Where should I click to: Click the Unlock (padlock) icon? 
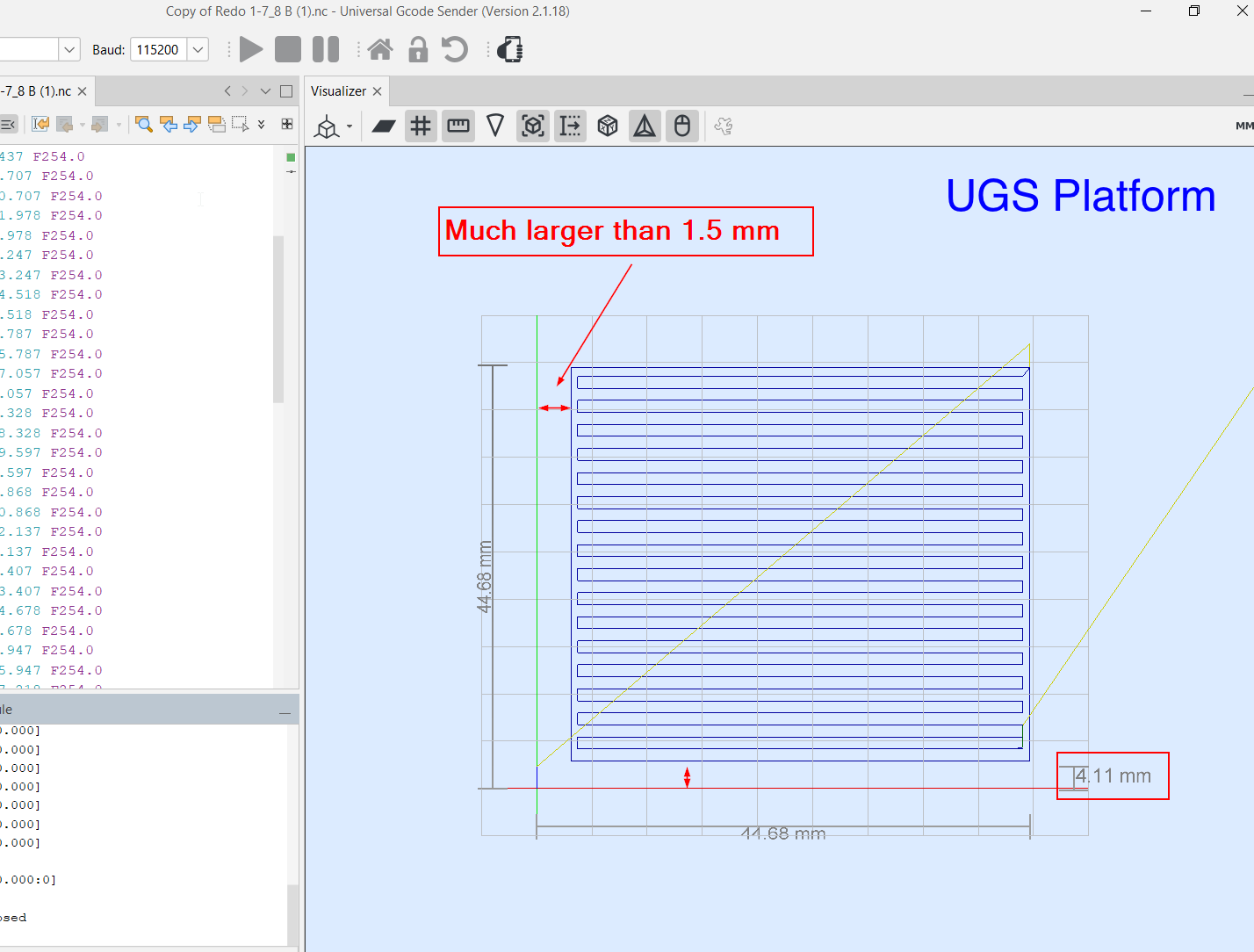[x=418, y=50]
